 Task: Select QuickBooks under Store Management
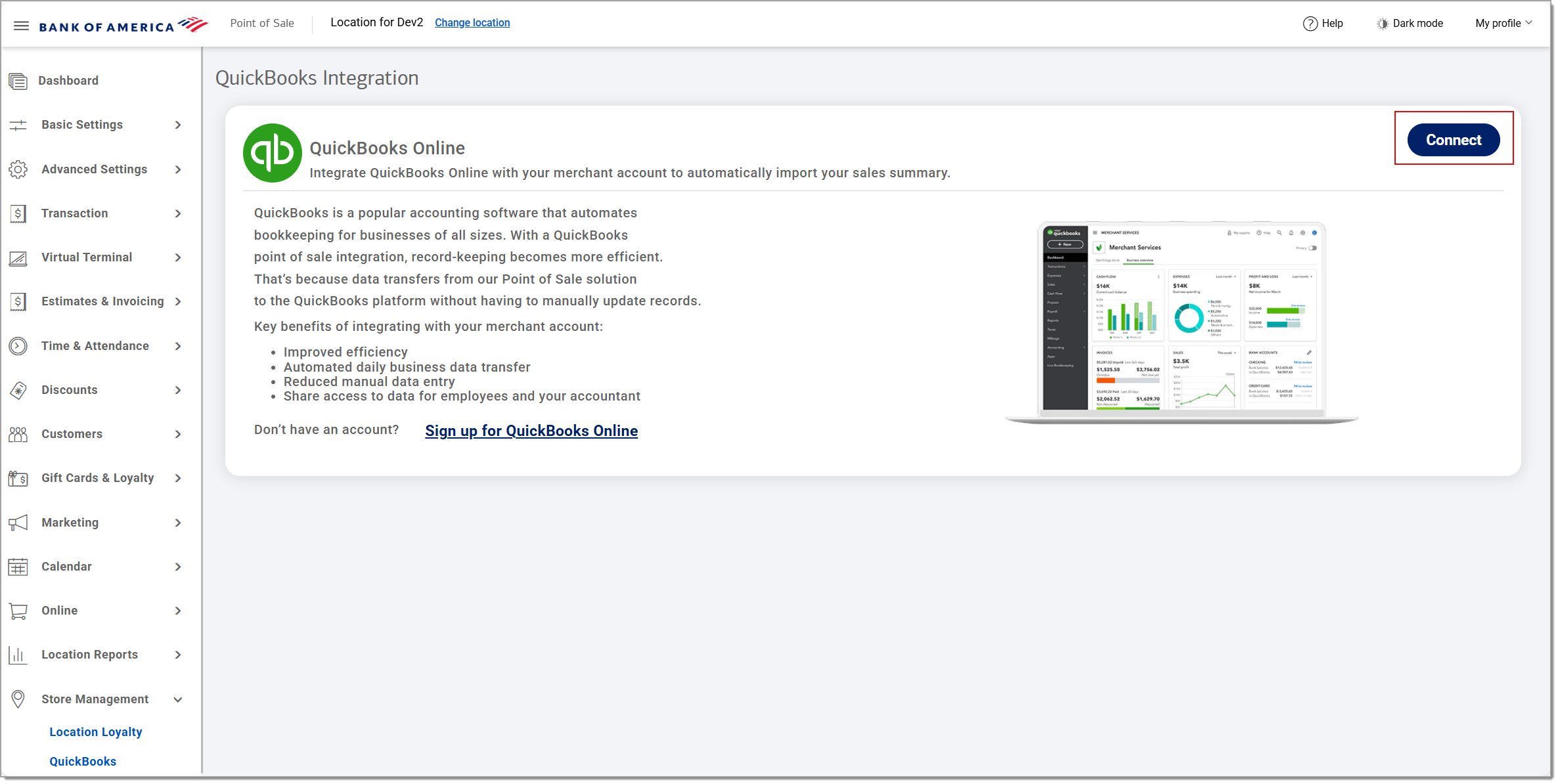(83, 761)
